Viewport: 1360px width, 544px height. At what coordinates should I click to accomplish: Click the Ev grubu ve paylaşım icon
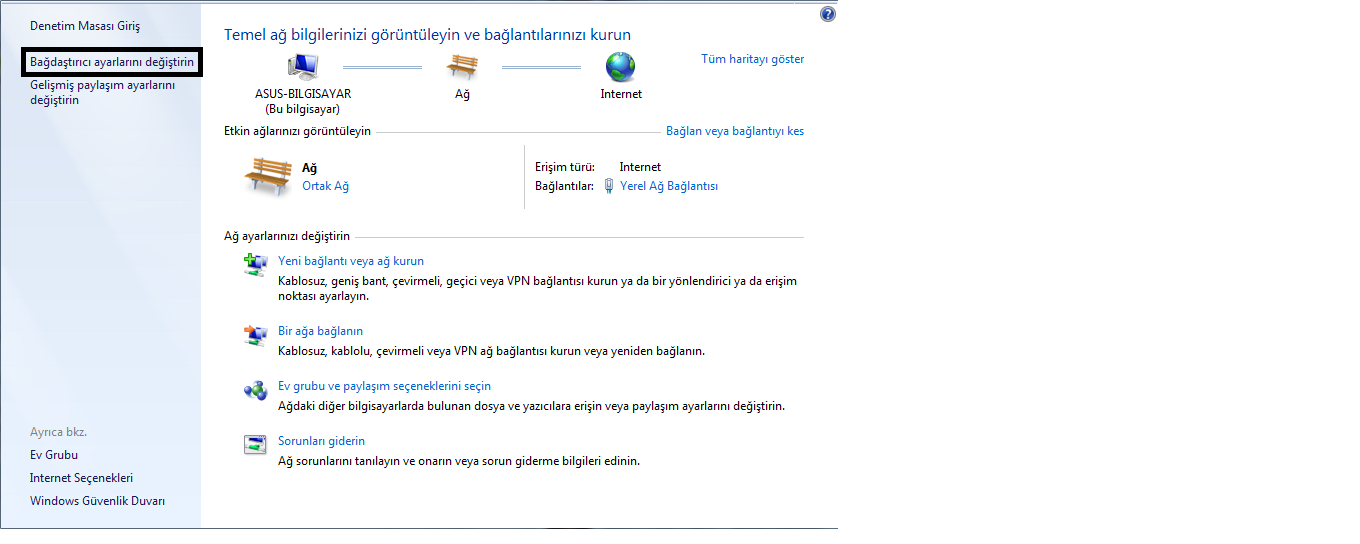click(x=255, y=390)
